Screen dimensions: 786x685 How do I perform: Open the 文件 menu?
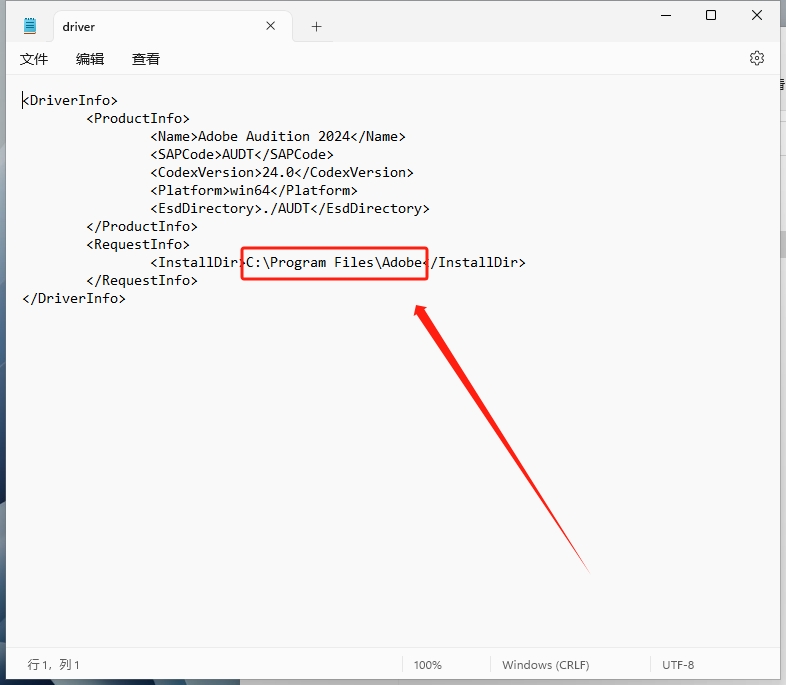(34, 59)
